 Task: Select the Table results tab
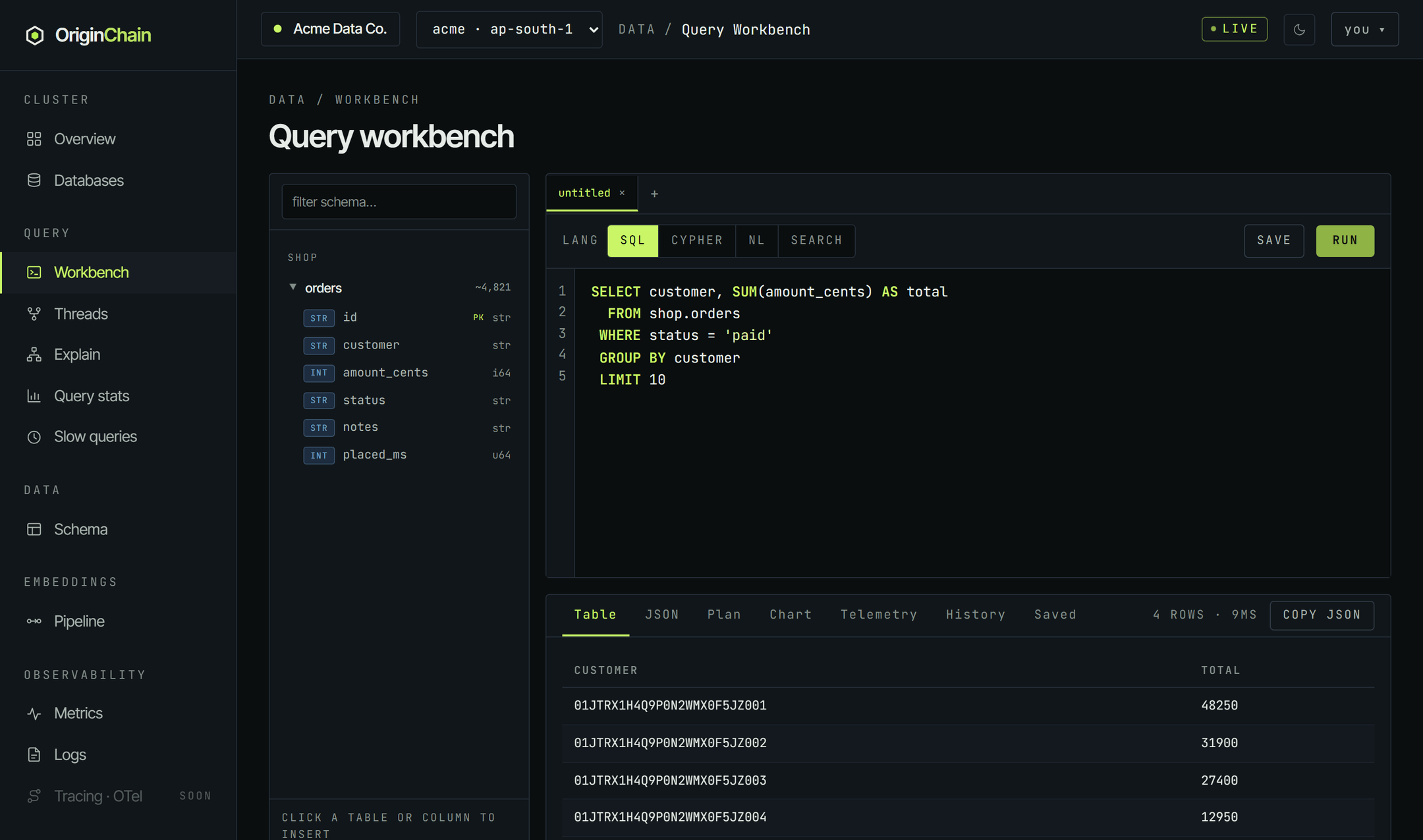click(595, 615)
